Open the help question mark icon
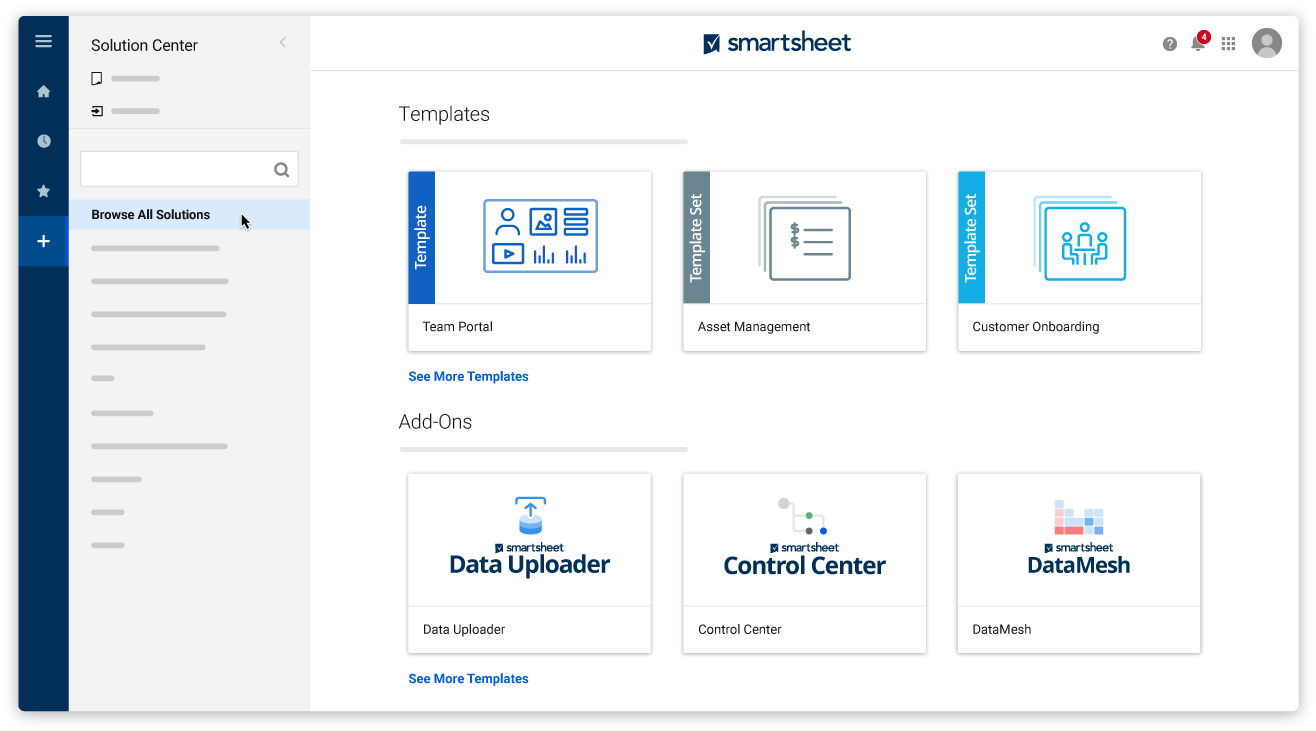Image resolution: width=1316 pixels, height=731 pixels. click(x=1170, y=44)
